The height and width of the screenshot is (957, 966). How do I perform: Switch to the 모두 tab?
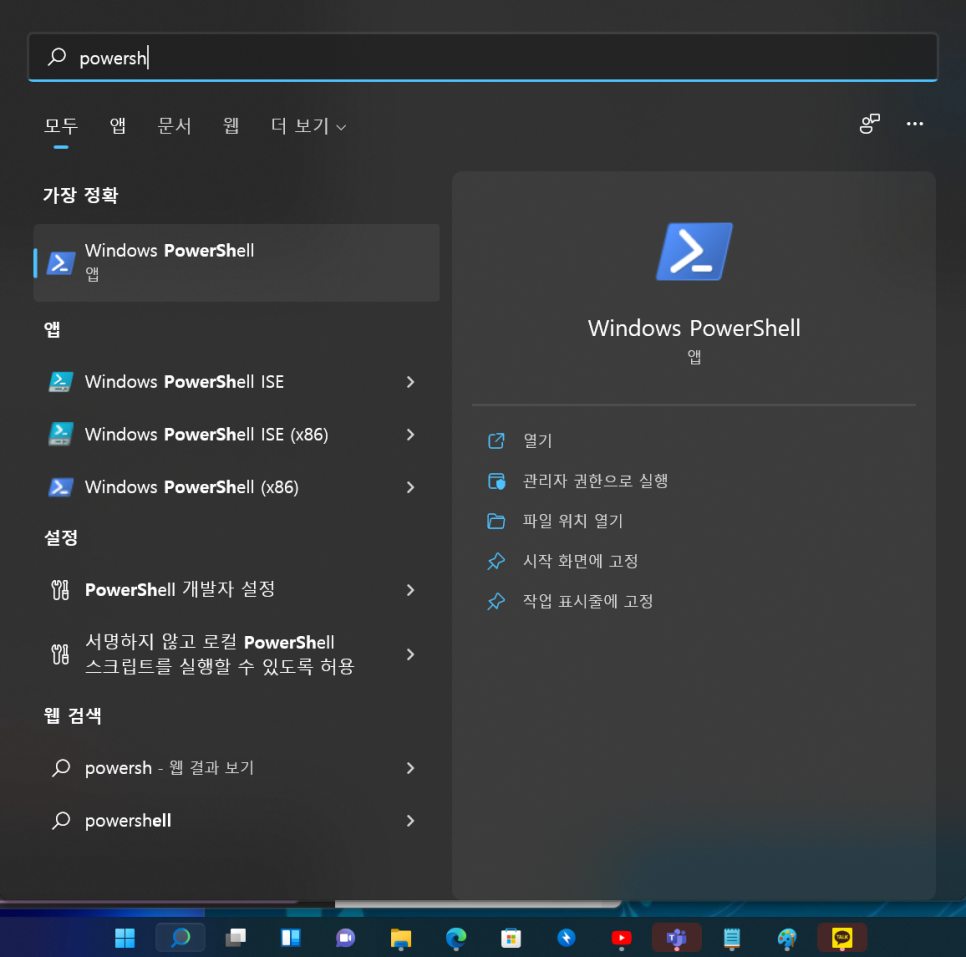(60, 126)
